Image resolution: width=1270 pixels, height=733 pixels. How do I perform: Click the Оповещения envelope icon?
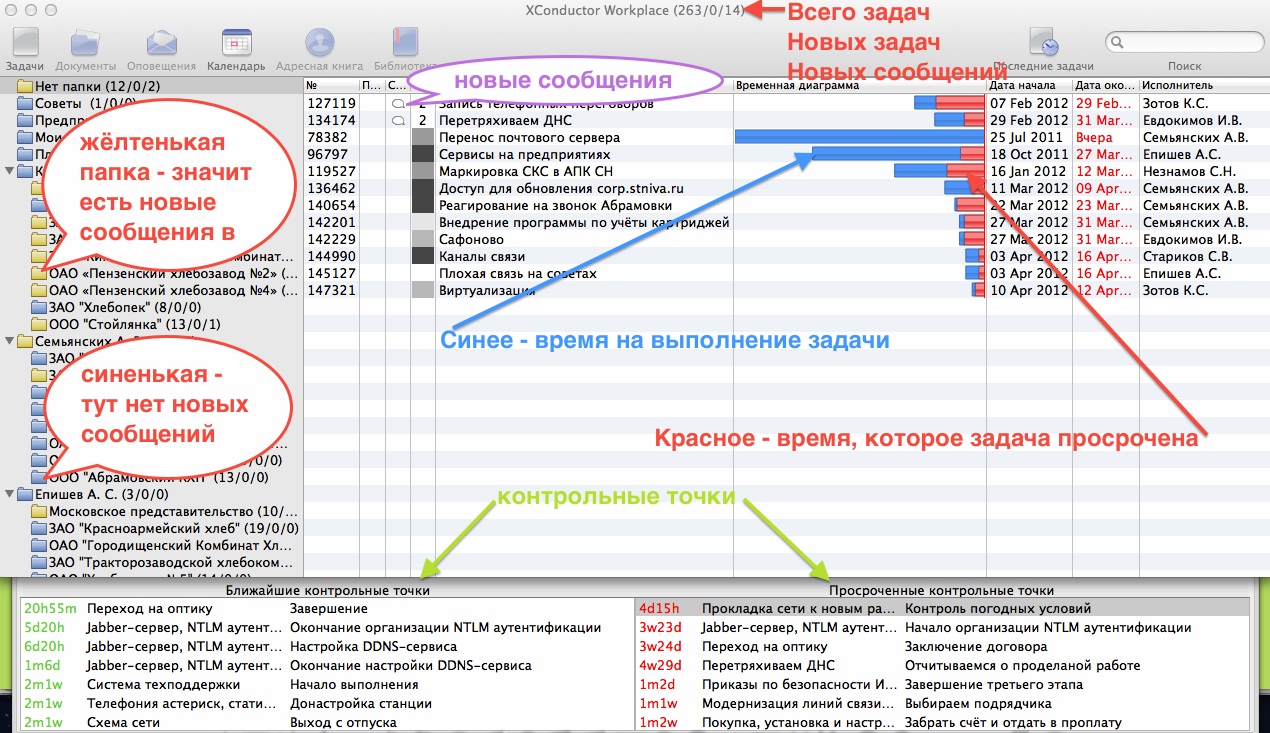tap(162, 45)
